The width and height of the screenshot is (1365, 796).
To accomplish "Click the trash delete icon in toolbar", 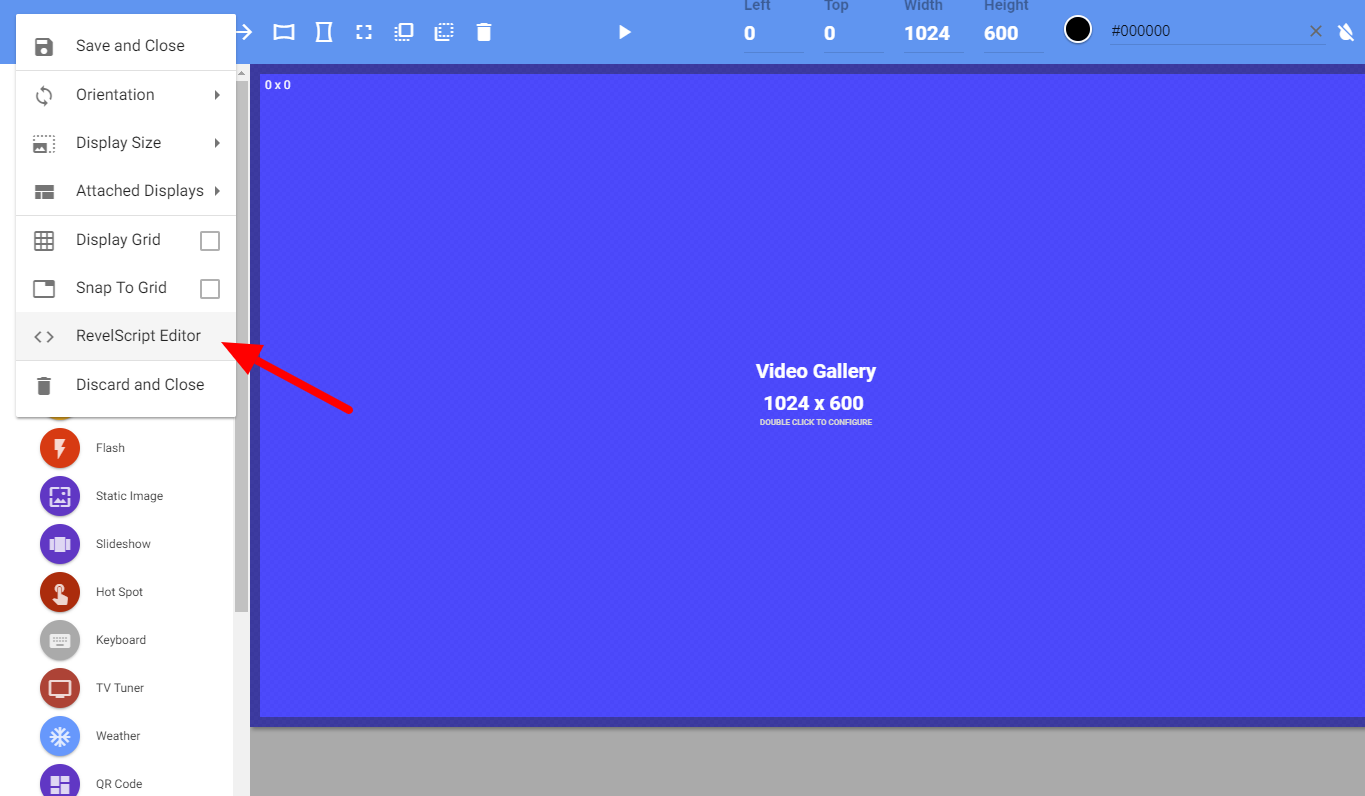I will click(484, 32).
